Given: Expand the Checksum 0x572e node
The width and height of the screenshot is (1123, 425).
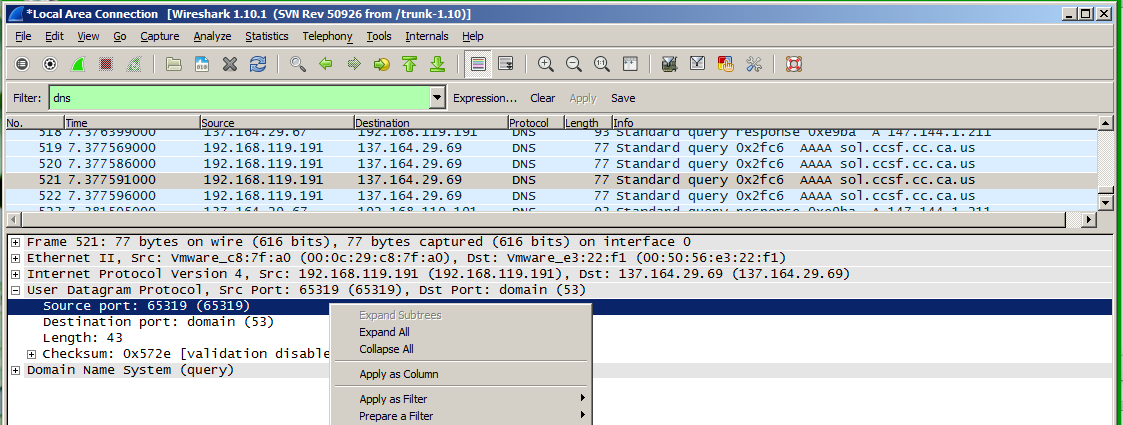Looking at the screenshot, I should coord(32,354).
